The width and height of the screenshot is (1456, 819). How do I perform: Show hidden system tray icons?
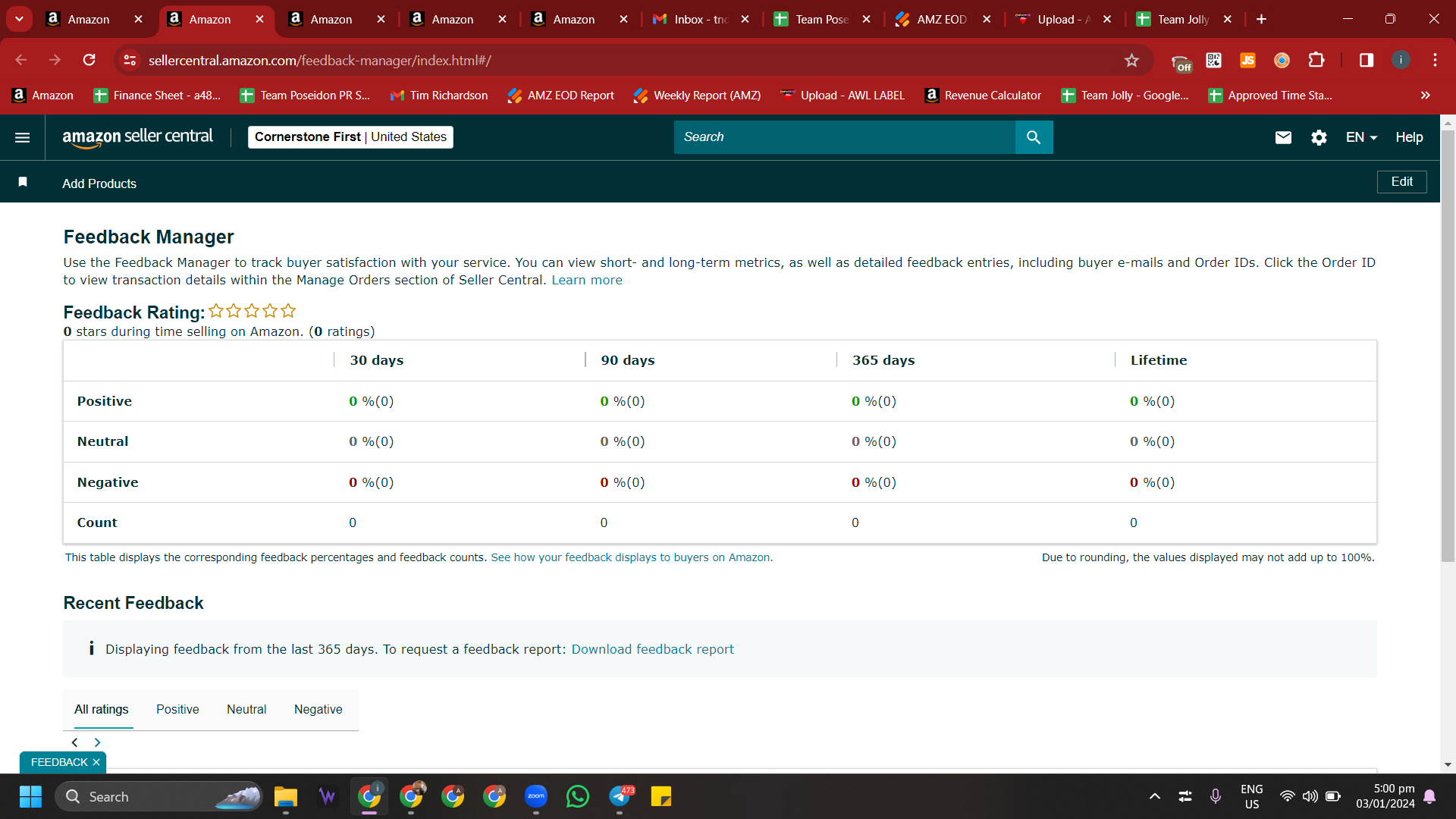[x=1154, y=796]
